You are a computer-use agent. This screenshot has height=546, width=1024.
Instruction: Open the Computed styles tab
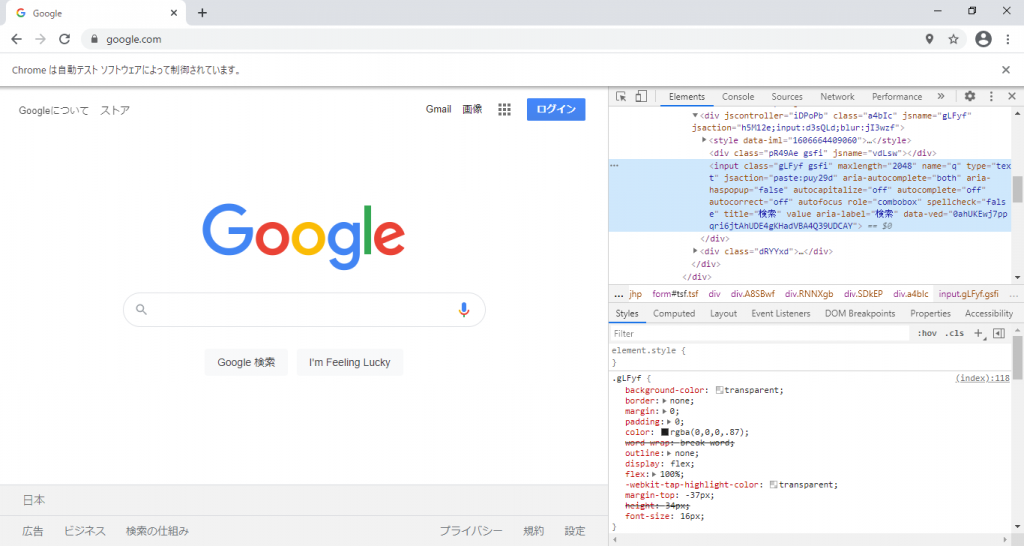674,313
